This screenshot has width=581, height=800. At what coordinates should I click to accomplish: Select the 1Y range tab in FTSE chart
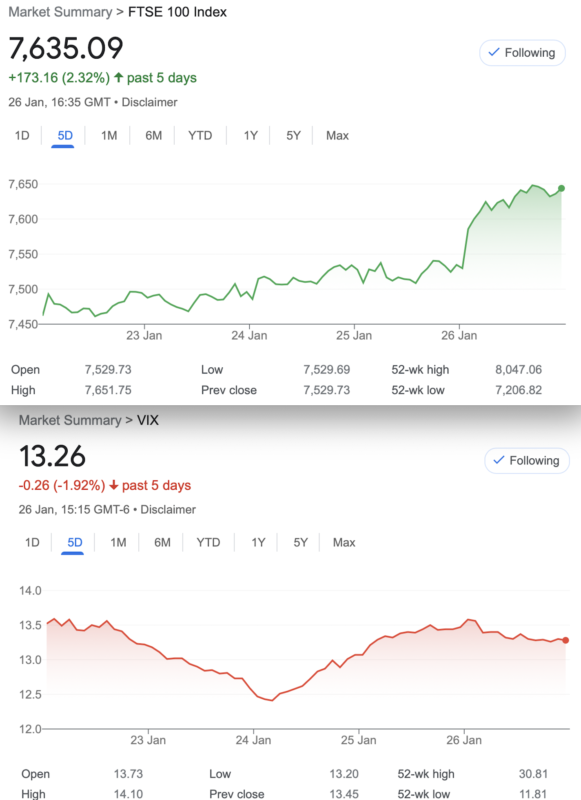[250, 136]
